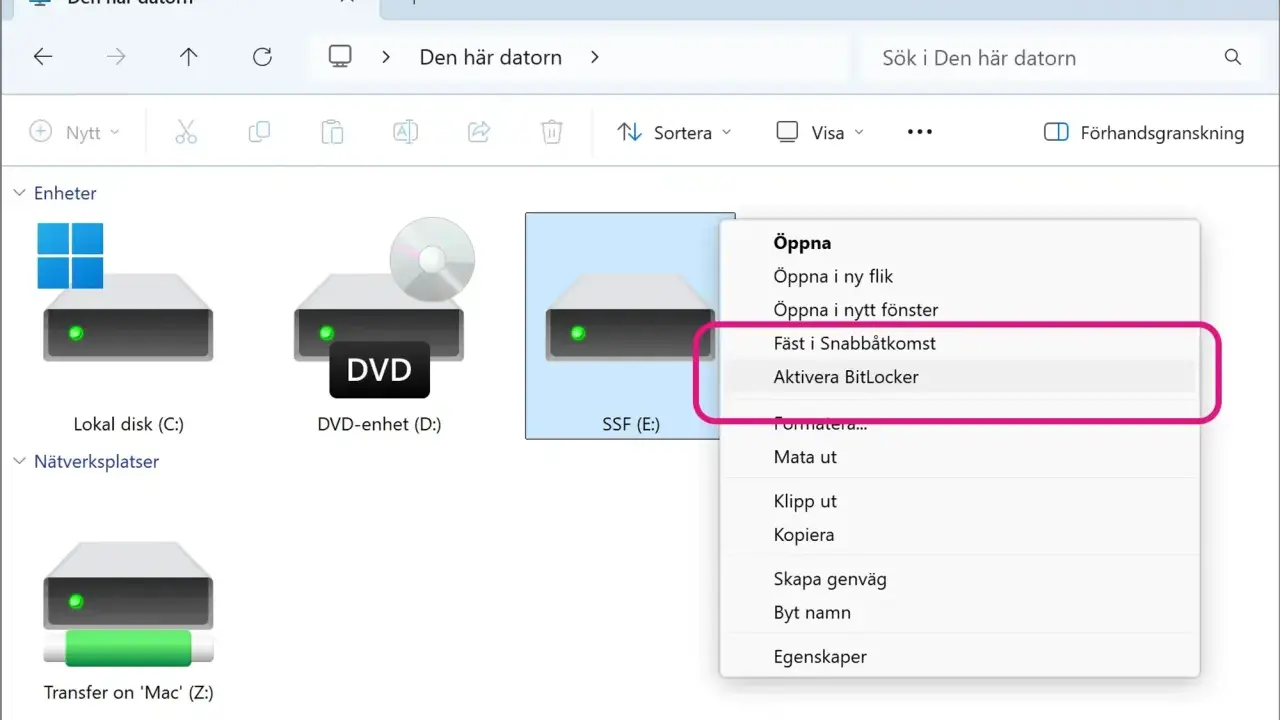Viewport: 1280px width, 720px height.
Task: Click the Paste clipboard icon
Action: pos(332,132)
